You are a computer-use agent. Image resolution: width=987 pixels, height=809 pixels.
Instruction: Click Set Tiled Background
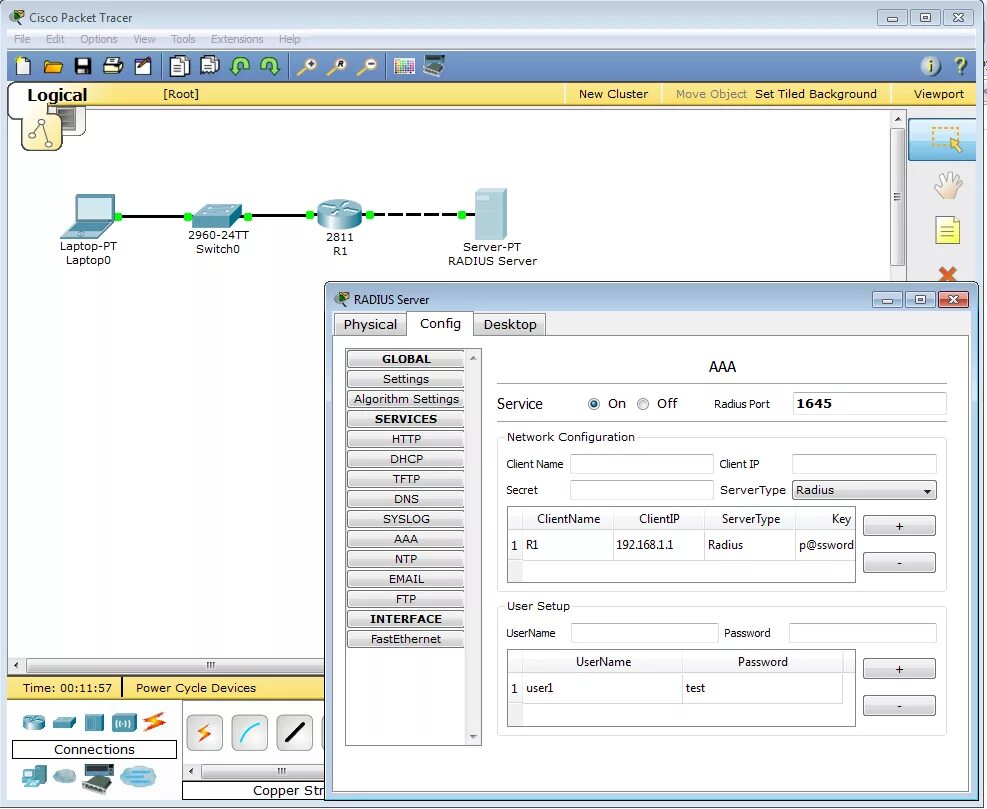[x=815, y=94]
